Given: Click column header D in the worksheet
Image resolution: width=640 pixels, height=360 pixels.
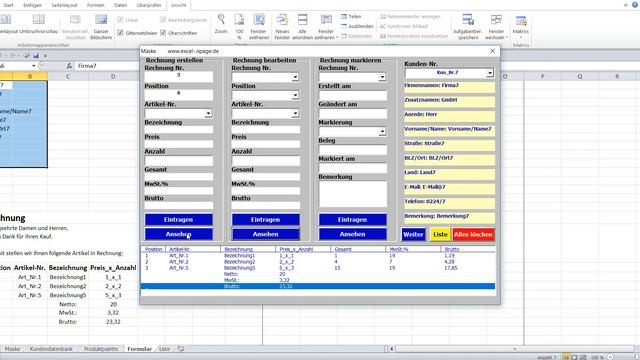Looking at the screenshot, I should coord(113,76).
